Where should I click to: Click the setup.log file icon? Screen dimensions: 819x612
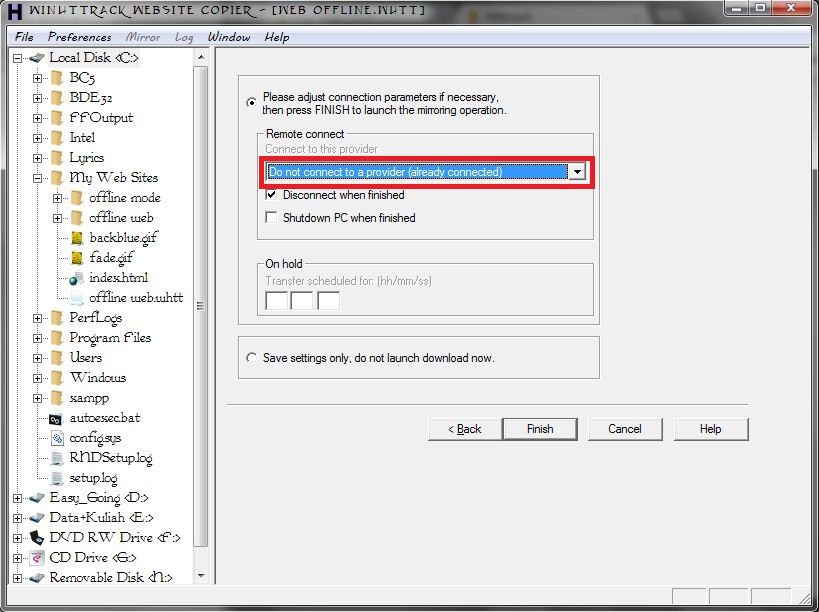click(x=57, y=478)
